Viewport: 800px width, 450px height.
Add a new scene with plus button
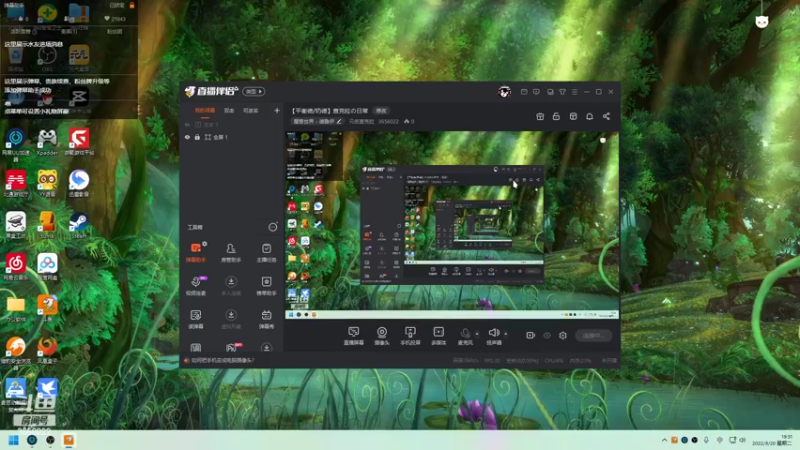tap(277, 110)
